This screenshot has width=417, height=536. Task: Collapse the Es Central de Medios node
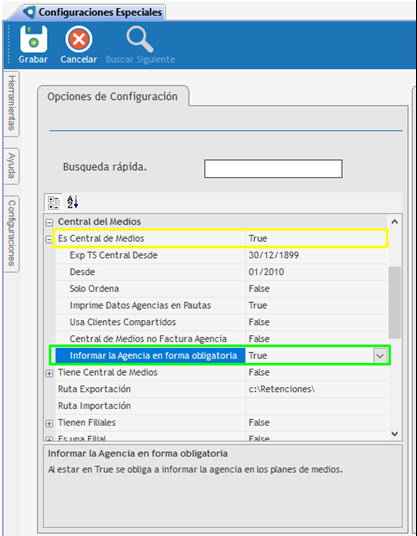(49, 240)
